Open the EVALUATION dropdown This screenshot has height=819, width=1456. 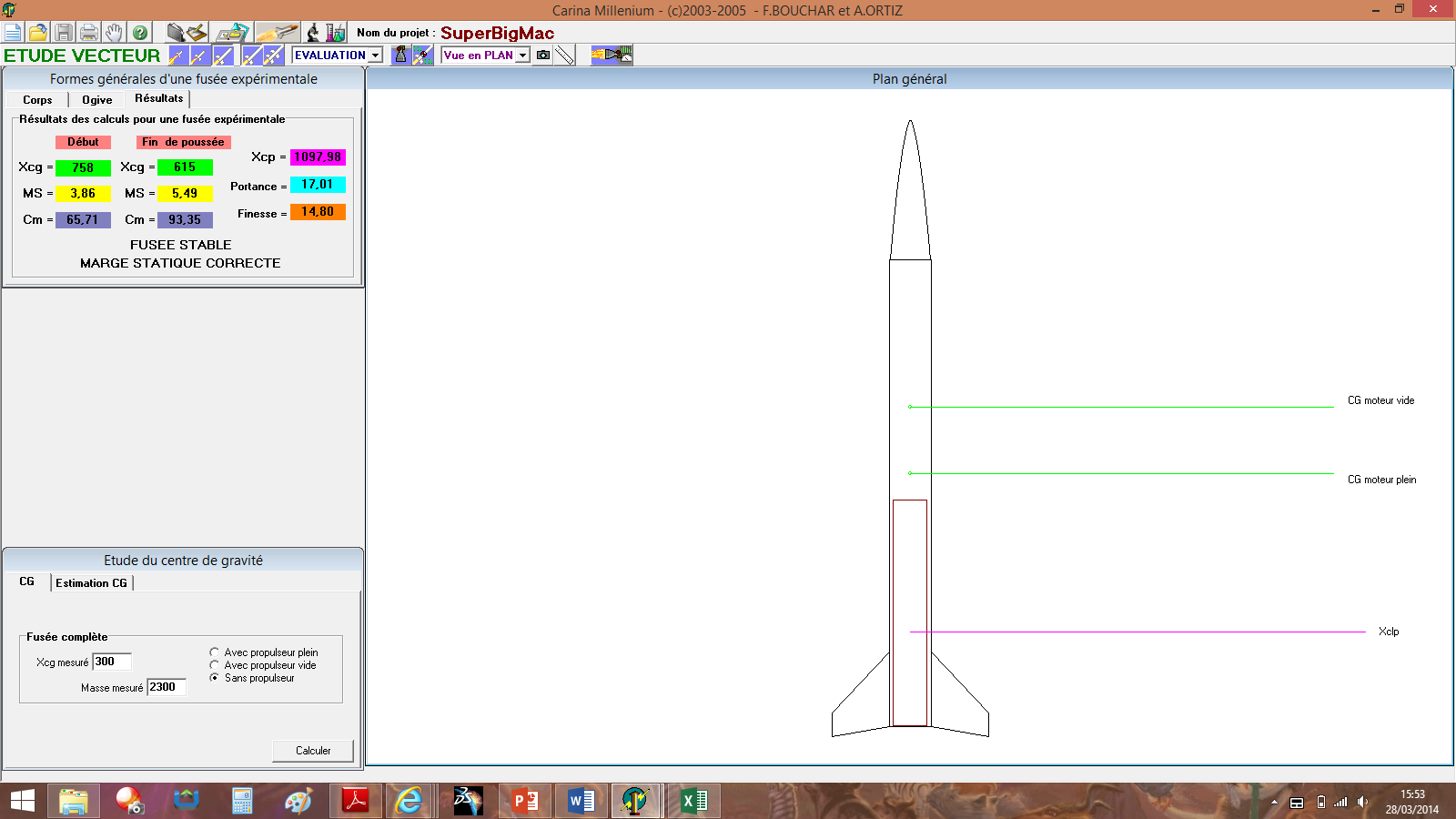(375, 56)
